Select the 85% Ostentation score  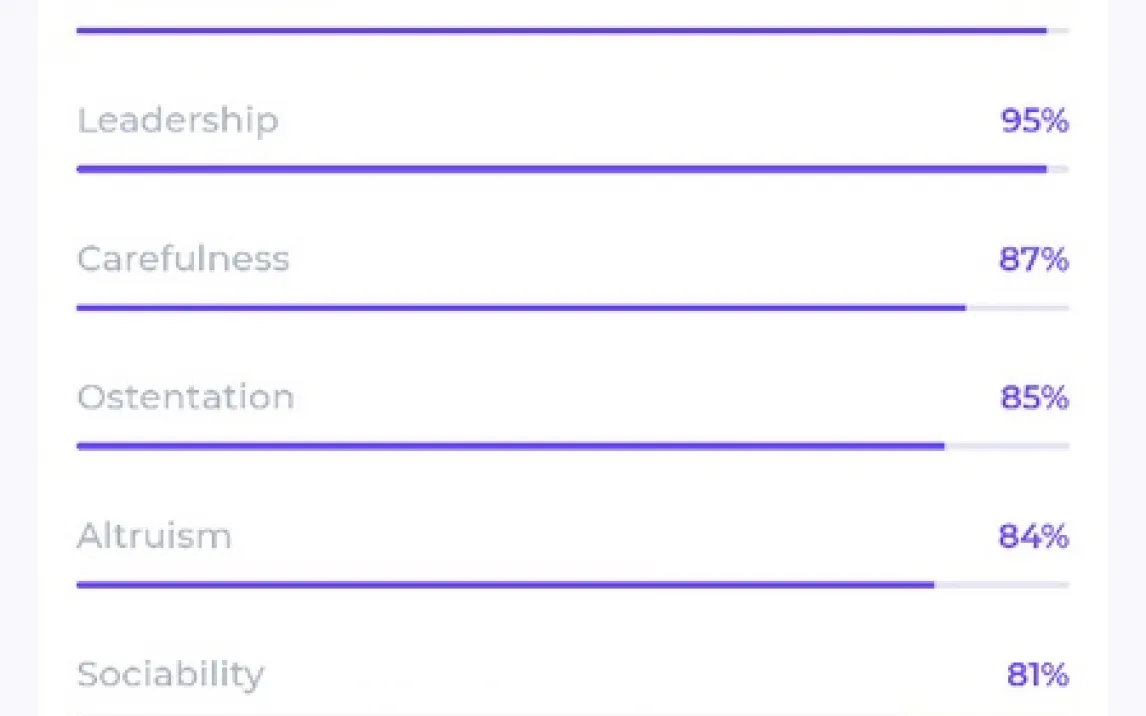click(1034, 398)
